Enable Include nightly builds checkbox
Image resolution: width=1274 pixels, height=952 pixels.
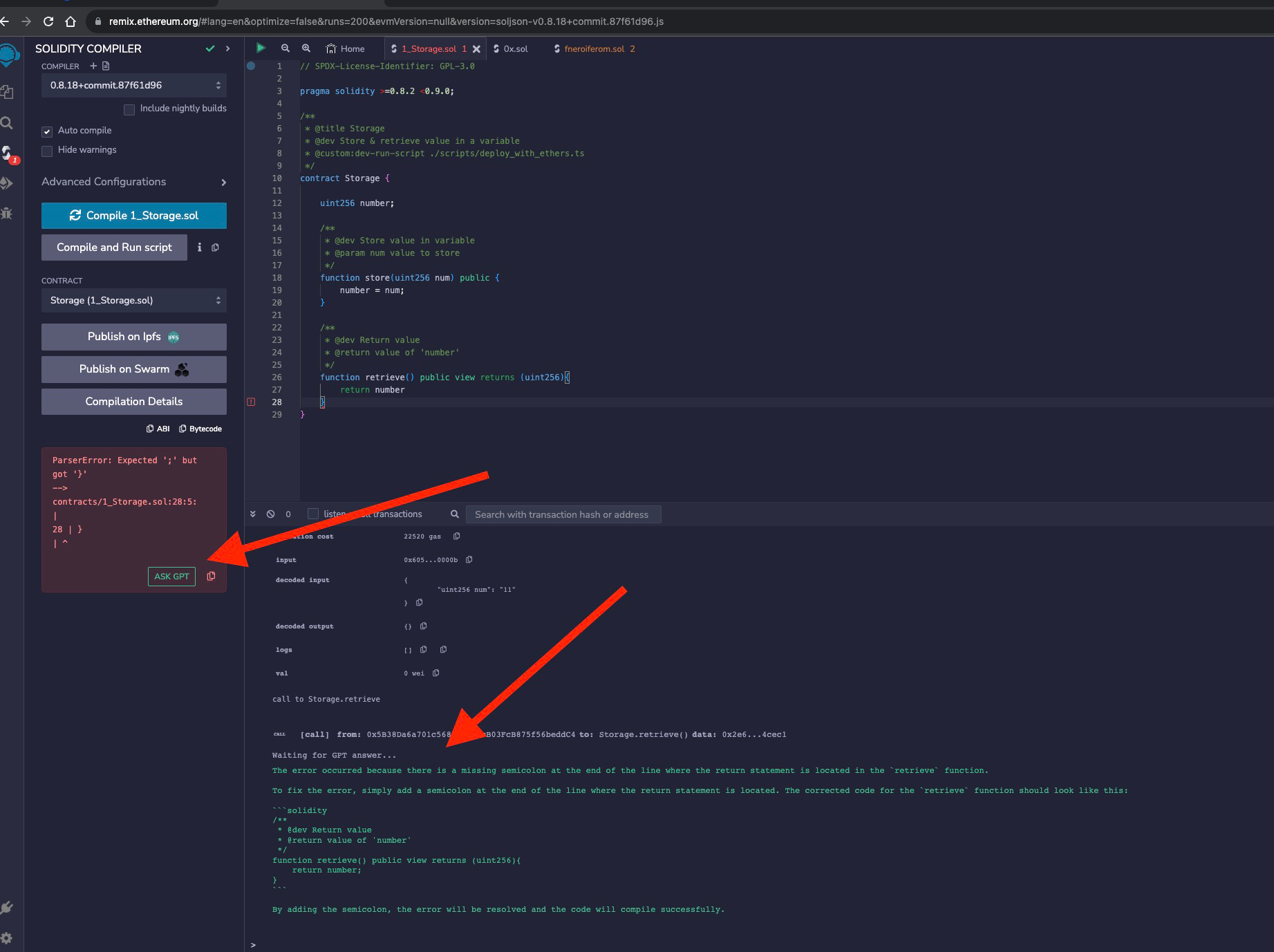[x=129, y=109]
